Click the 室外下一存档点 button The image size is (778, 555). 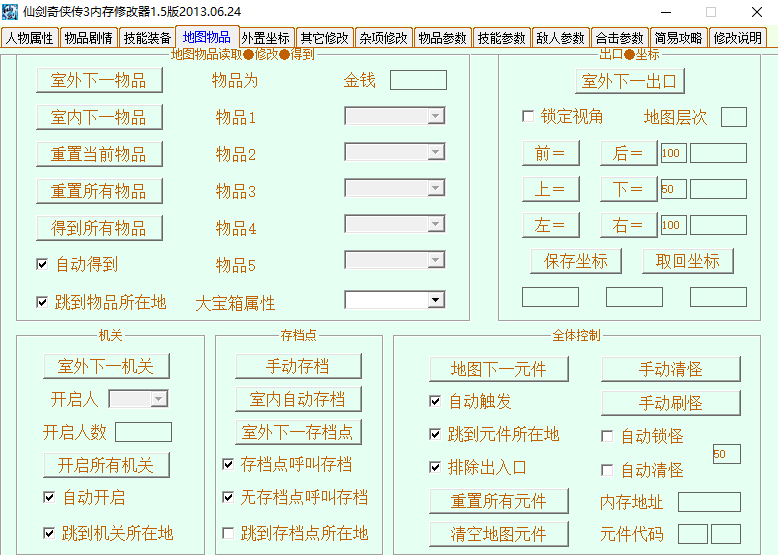pos(298,432)
